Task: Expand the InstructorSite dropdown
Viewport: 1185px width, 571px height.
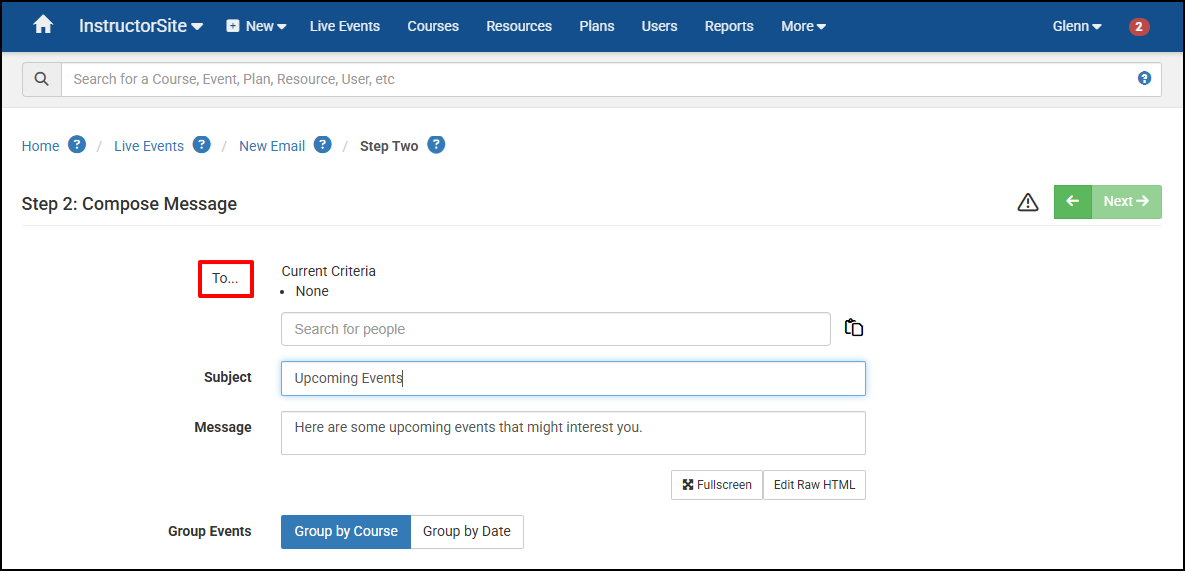Action: (x=141, y=26)
